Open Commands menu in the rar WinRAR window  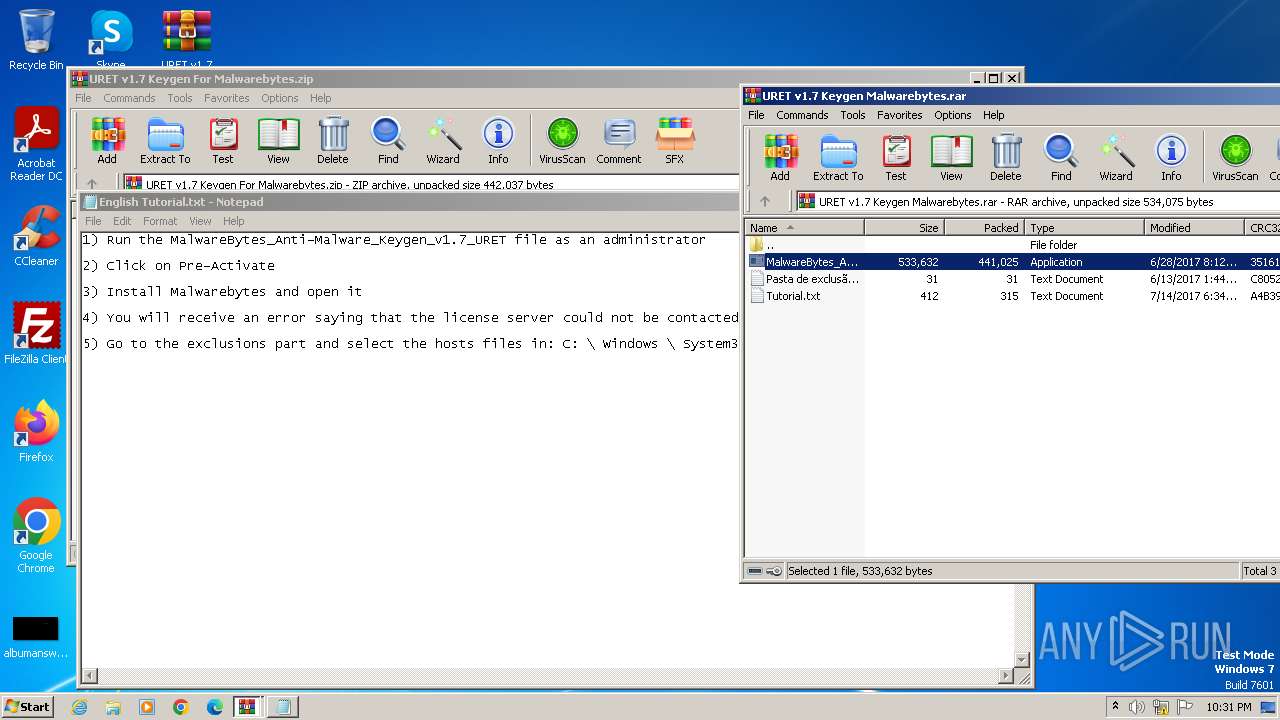802,115
